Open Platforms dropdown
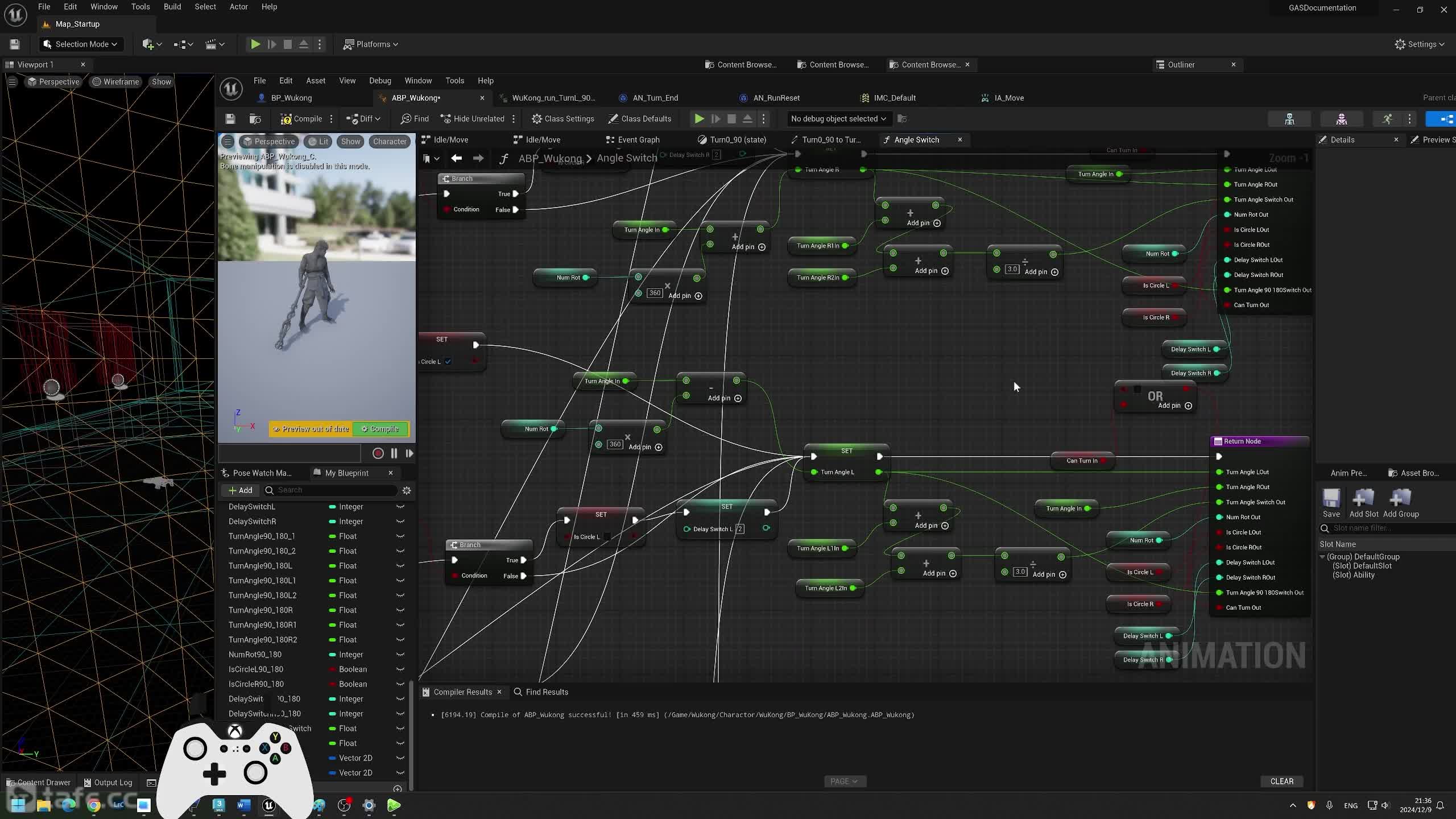1456x819 pixels. (371, 44)
